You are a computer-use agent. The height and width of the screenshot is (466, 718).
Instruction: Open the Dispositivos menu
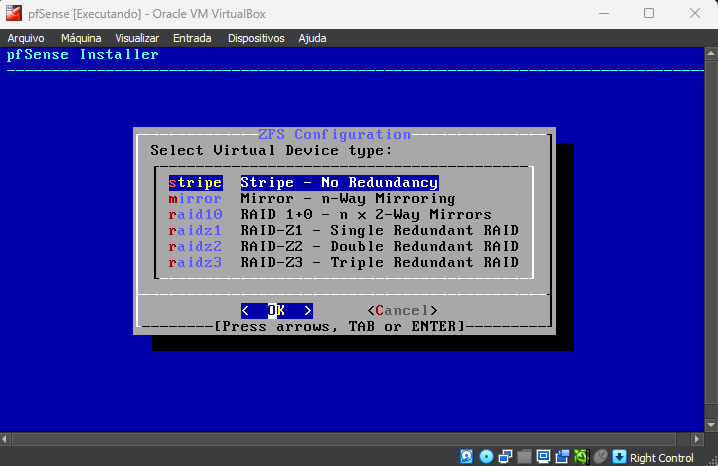tap(256, 38)
